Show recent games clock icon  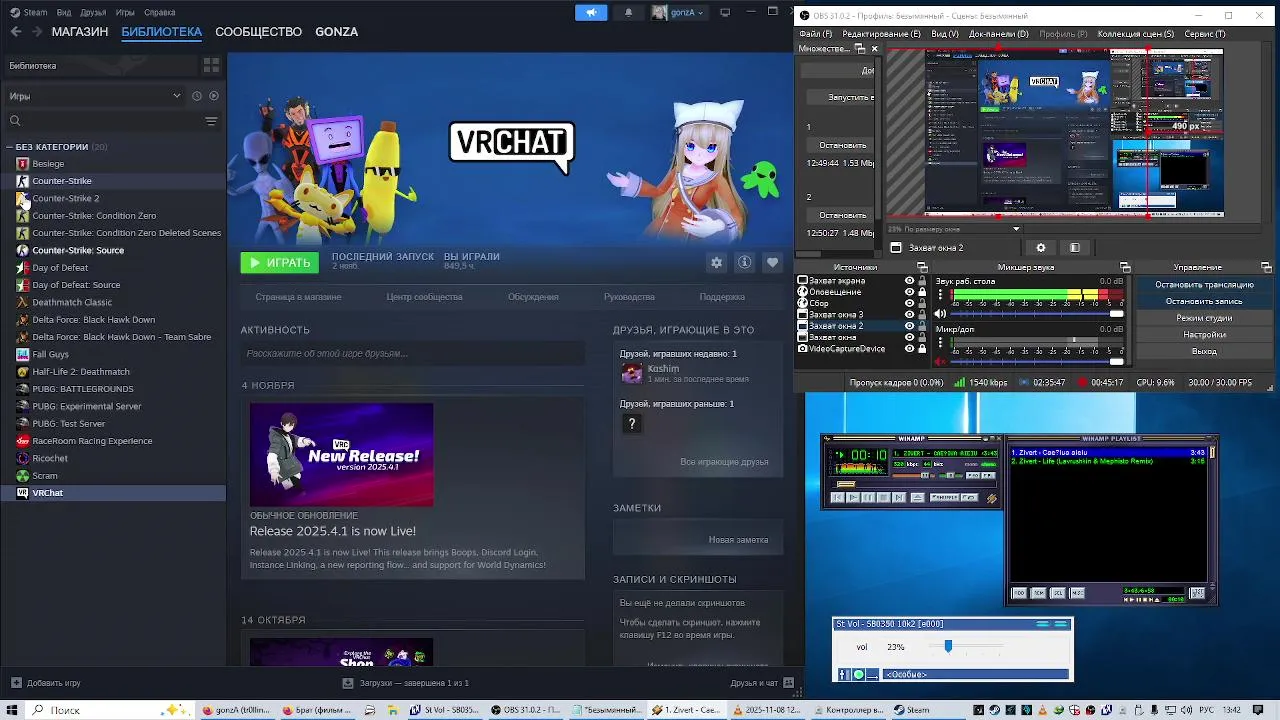197,96
